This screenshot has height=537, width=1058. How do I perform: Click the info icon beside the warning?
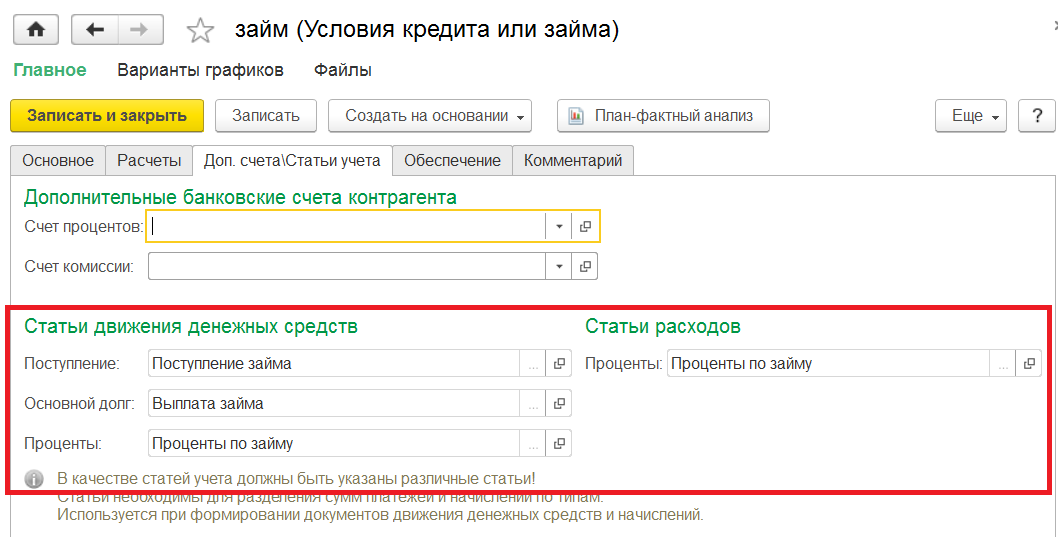pyautogui.click(x=34, y=480)
